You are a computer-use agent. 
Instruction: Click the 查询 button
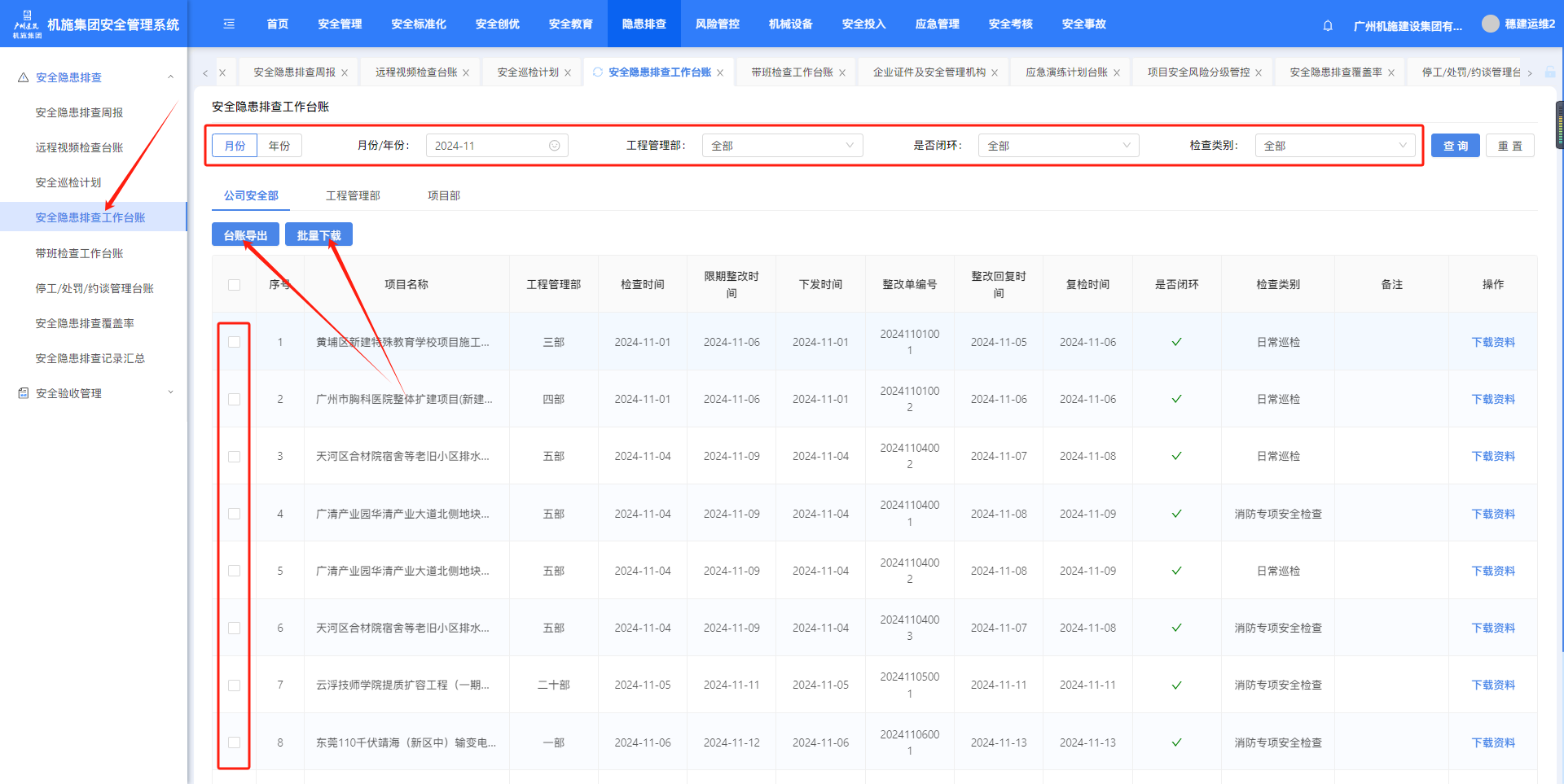(1455, 146)
